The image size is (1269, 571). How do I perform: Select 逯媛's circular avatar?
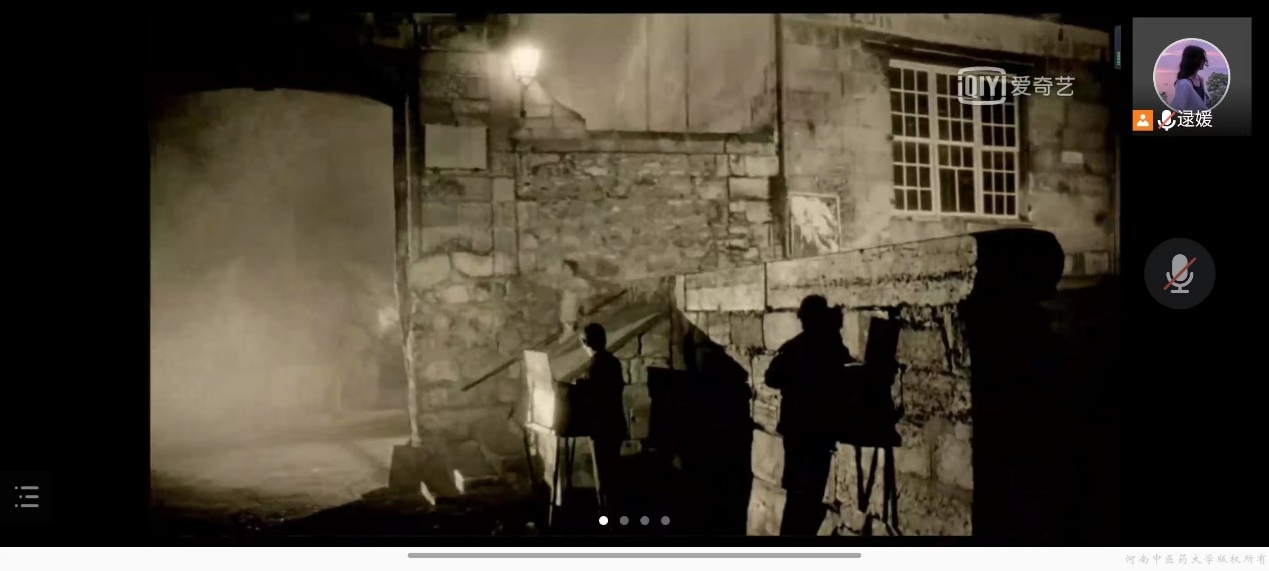(1191, 75)
